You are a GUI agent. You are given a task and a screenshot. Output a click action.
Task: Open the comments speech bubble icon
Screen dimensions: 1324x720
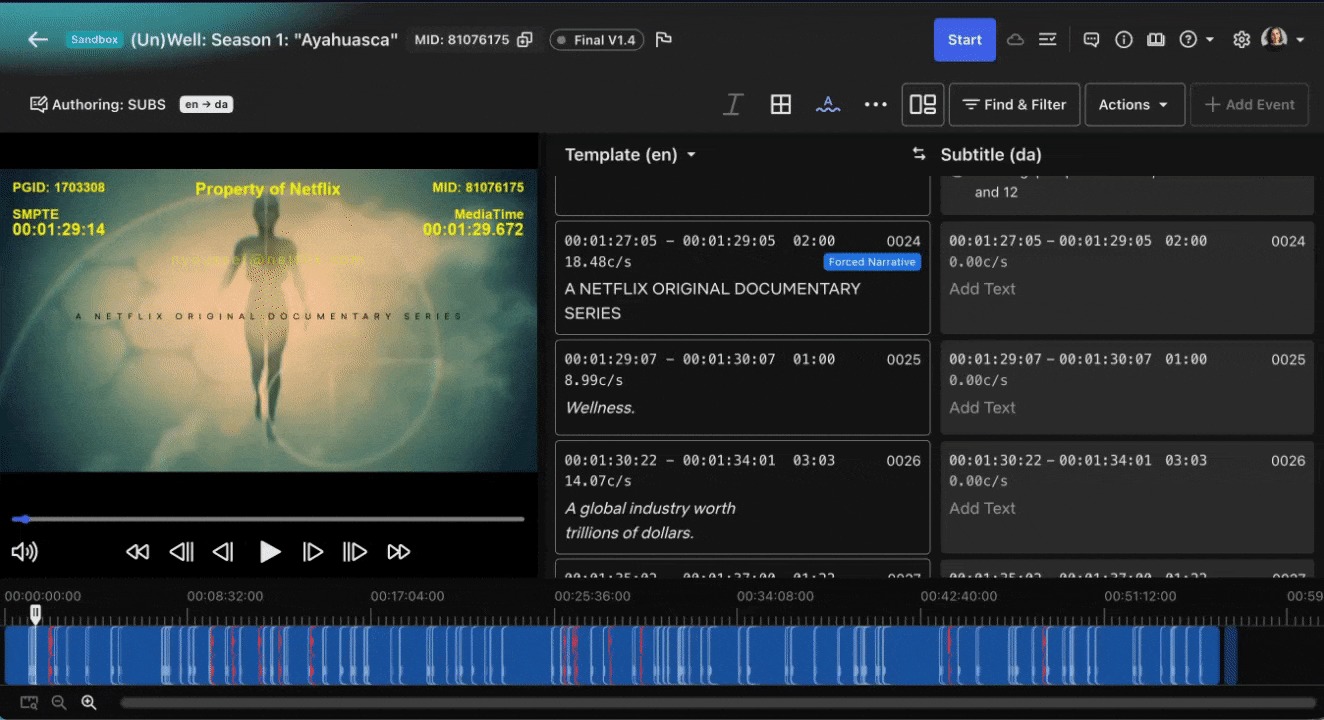pyautogui.click(x=1092, y=40)
